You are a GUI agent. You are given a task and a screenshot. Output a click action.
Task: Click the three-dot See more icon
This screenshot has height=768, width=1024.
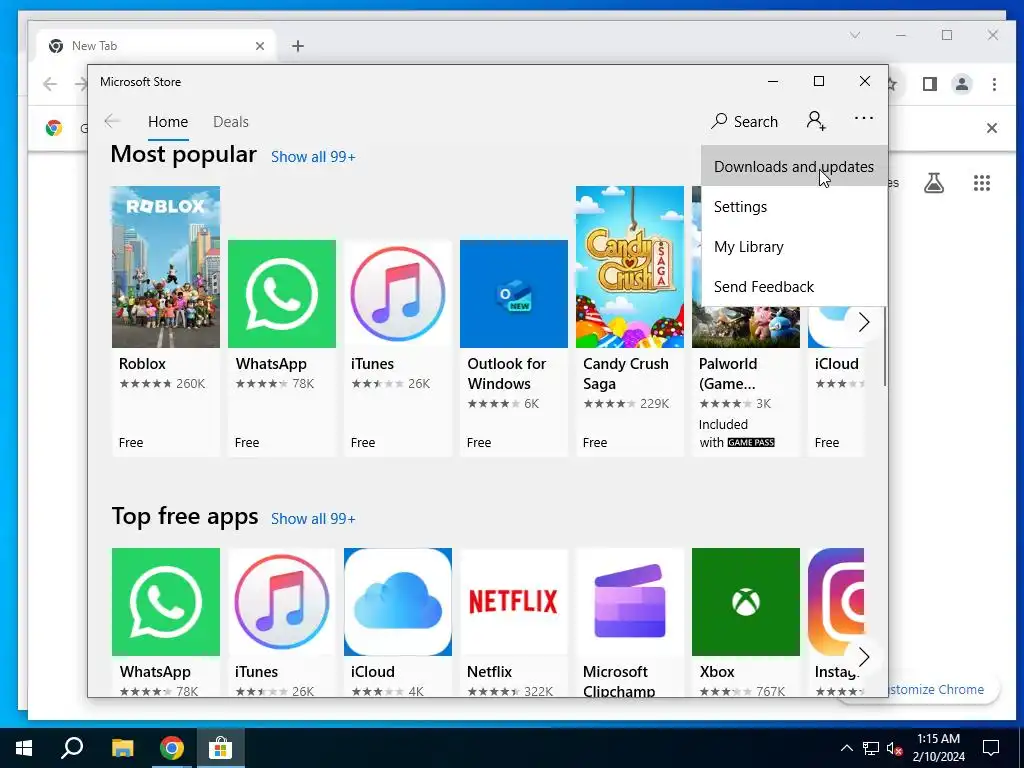863,118
